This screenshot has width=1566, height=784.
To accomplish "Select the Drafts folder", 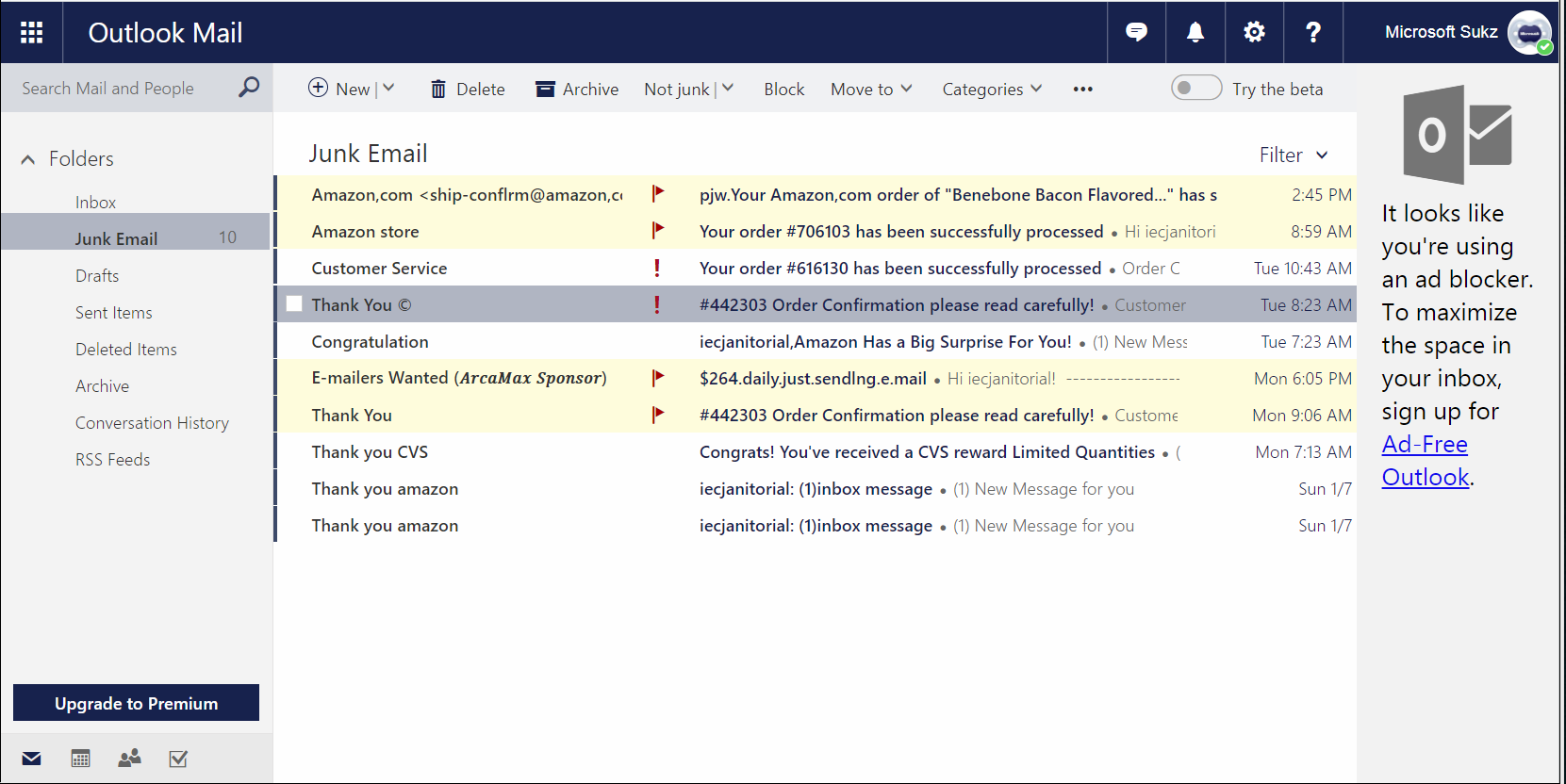I will (x=97, y=275).
